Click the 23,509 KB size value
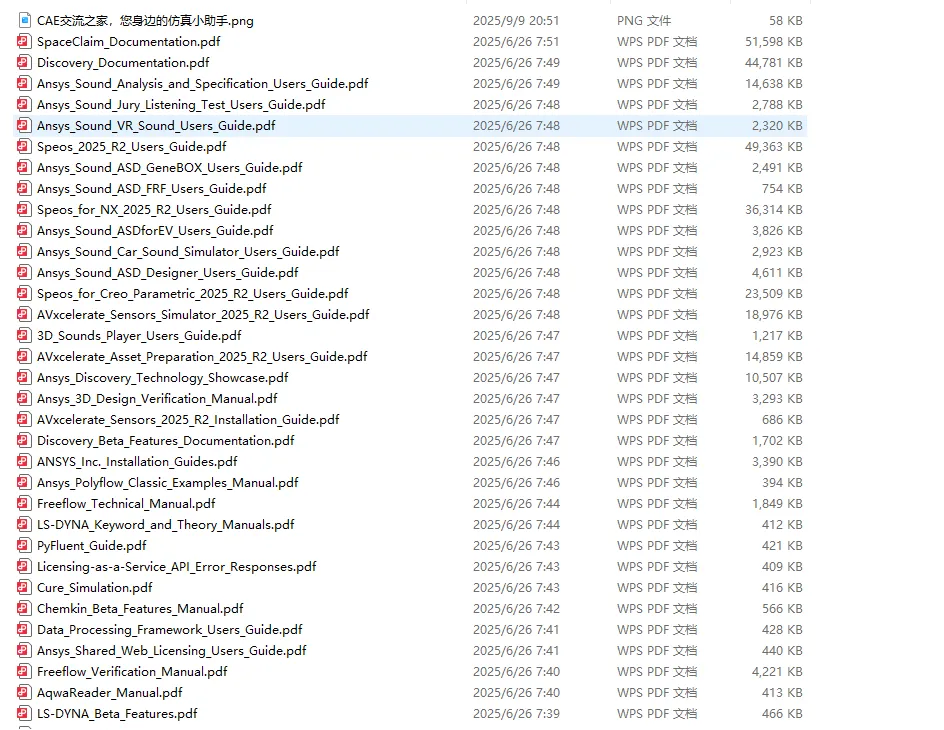The image size is (944, 730). pos(774,294)
